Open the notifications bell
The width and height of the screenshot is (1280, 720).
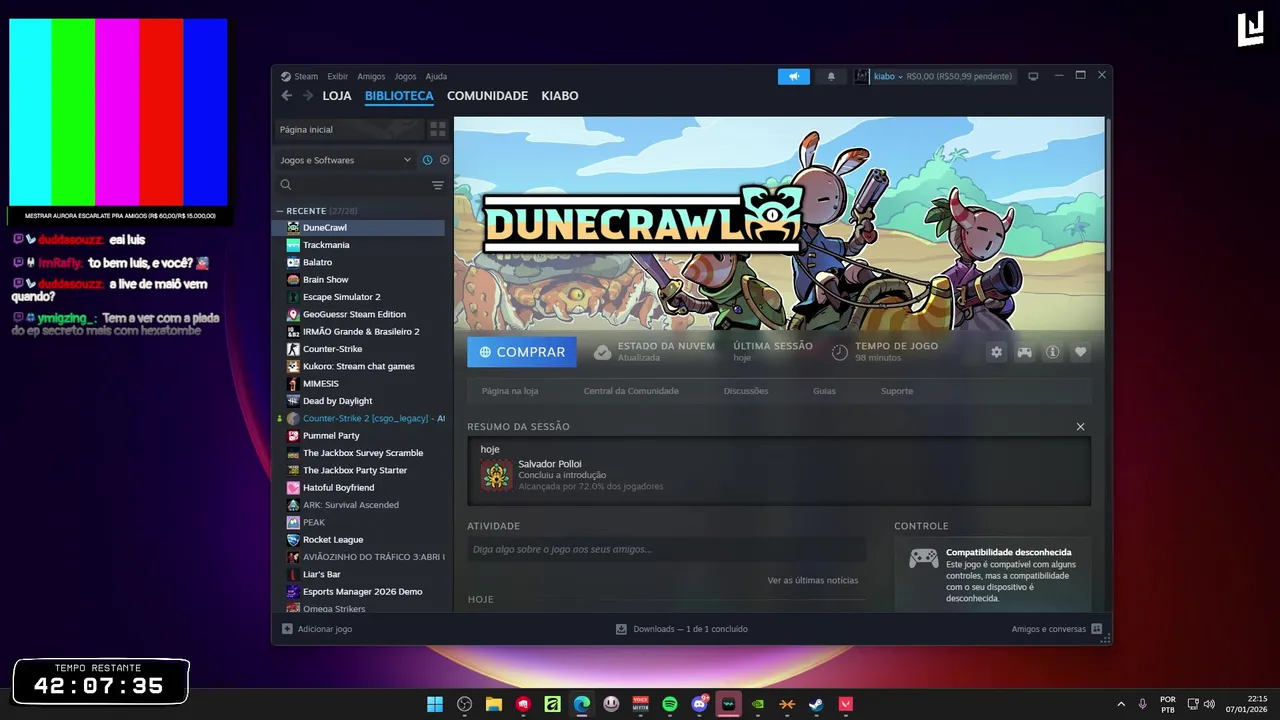click(x=831, y=76)
